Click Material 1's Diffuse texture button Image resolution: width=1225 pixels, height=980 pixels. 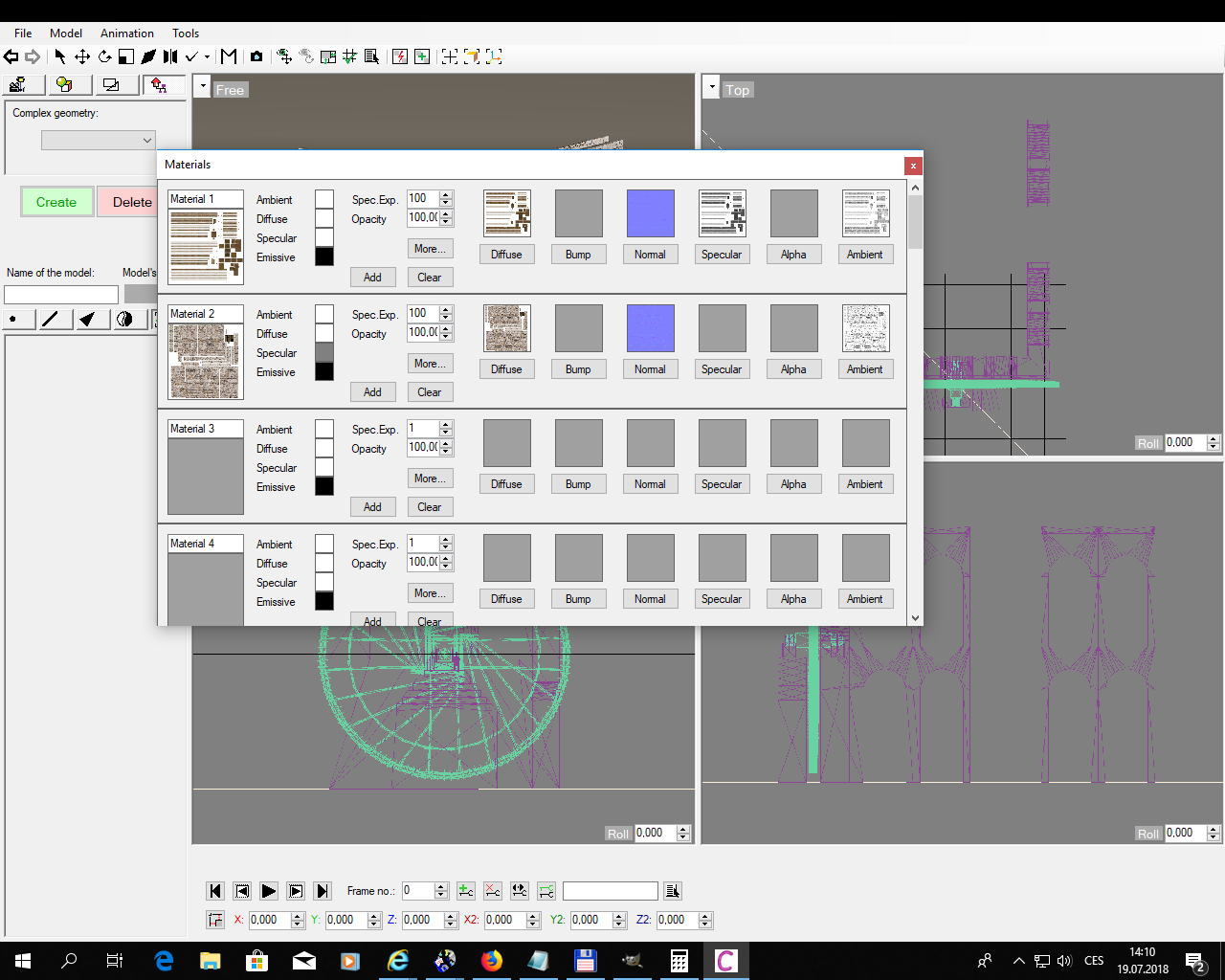pyautogui.click(x=506, y=255)
